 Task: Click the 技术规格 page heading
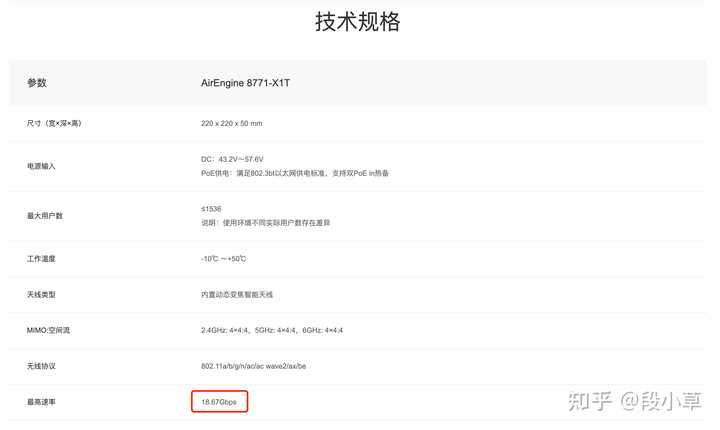point(357,22)
